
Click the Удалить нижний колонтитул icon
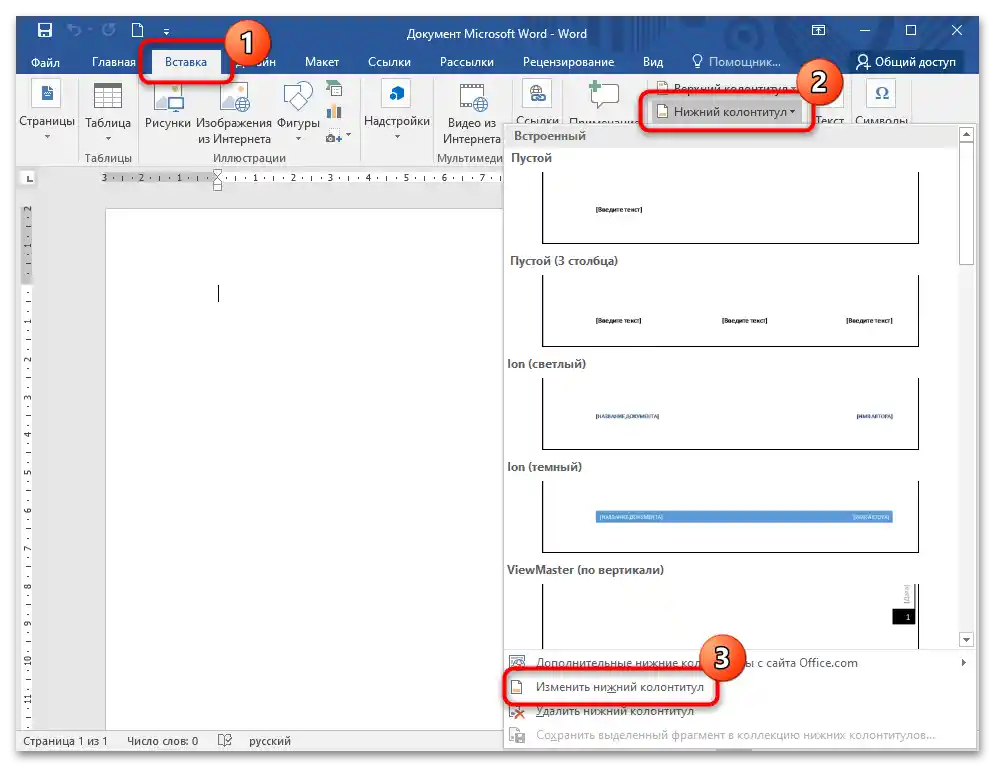518,711
